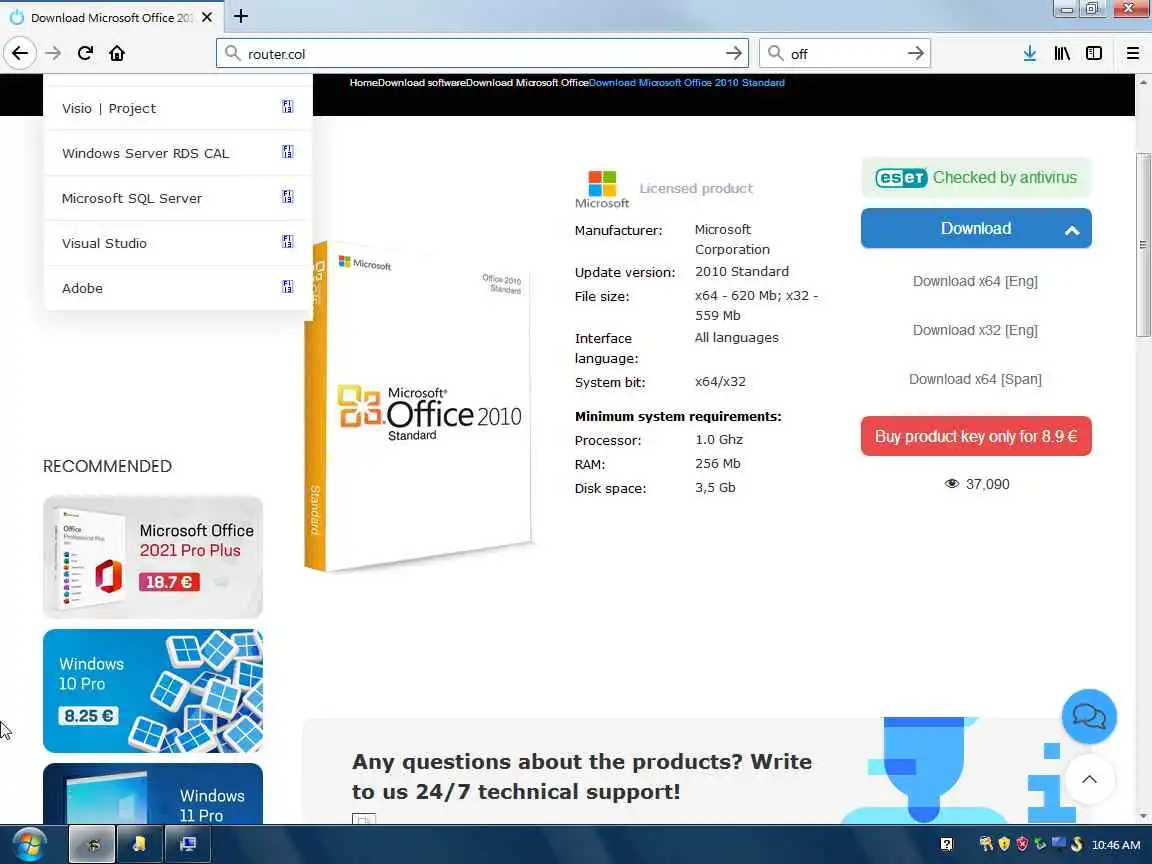
Task: Click the Download Microsoft Office breadcrumb link
Action: pyautogui.click(x=527, y=82)
